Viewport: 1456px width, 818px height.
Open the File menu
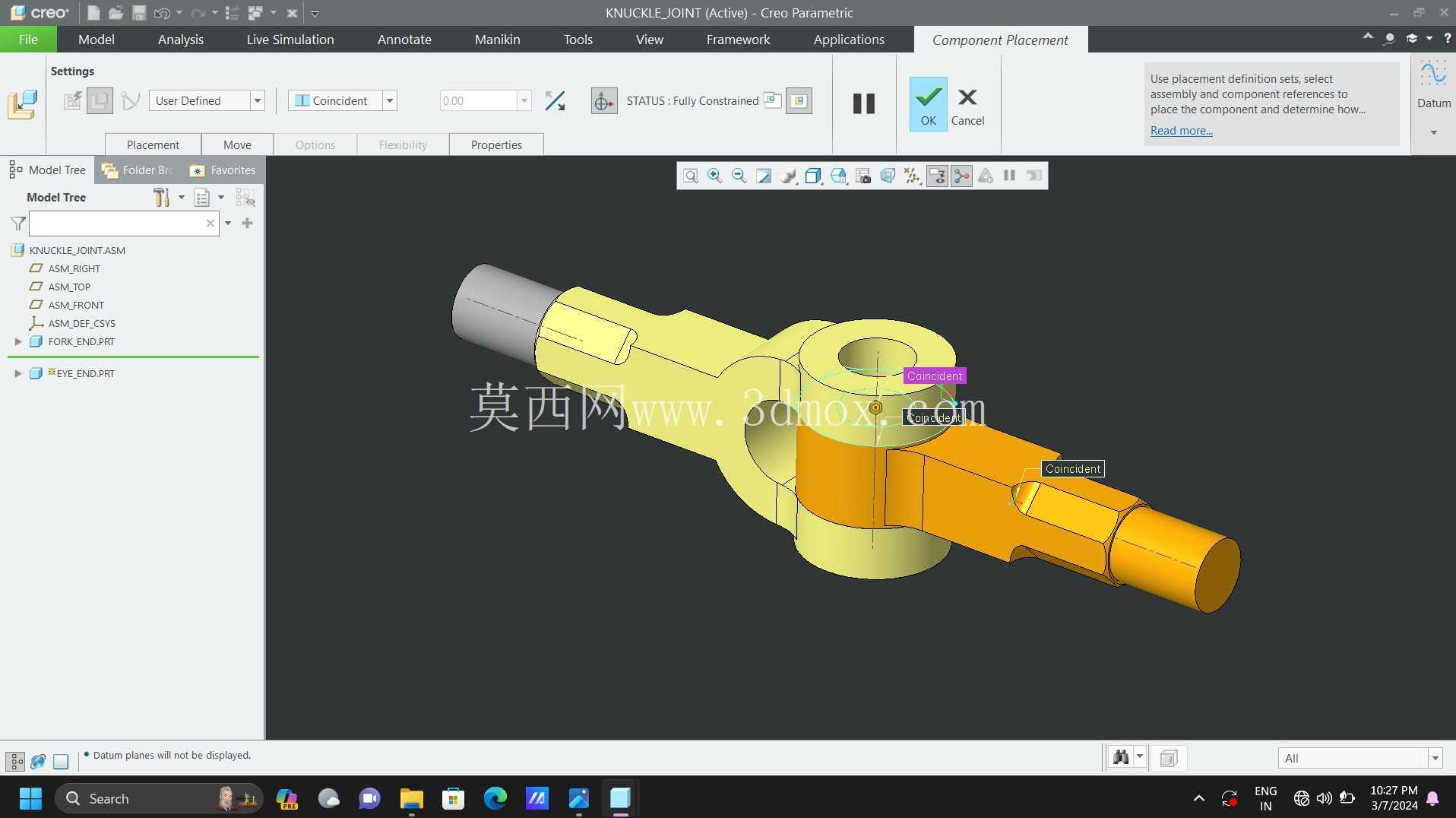tap(28, 40)
